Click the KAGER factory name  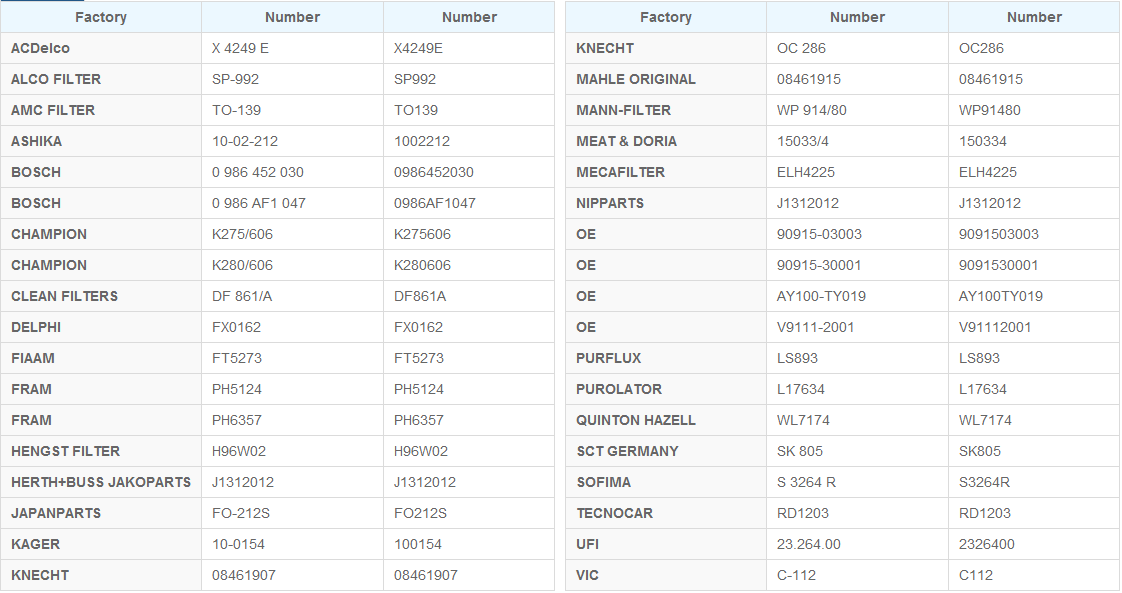[x=36, y=544]
